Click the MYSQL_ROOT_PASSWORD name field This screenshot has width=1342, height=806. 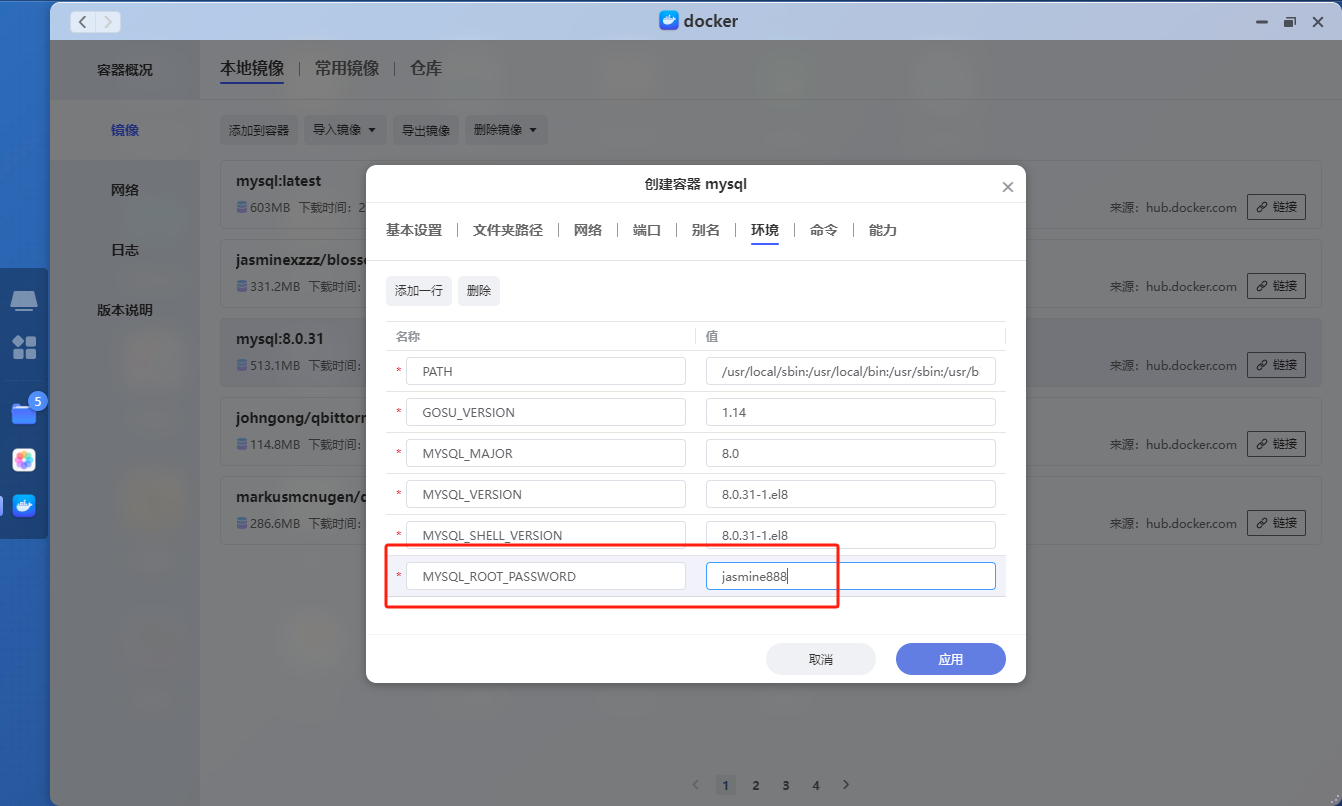(x=546, y=576)
